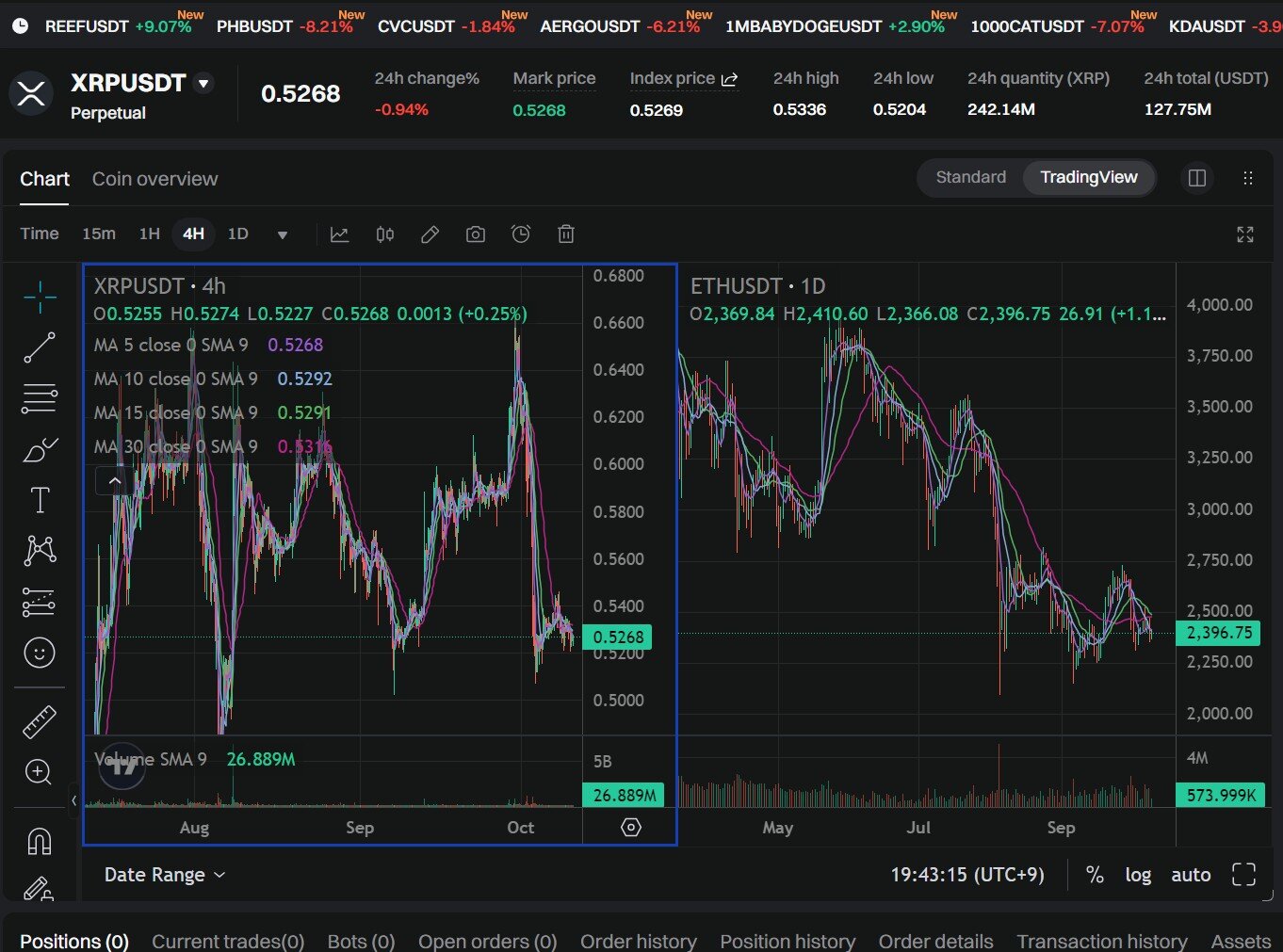Switch to Open orders (0) tab
Viewport: 1283px width, 952px height.
point(488,941)
